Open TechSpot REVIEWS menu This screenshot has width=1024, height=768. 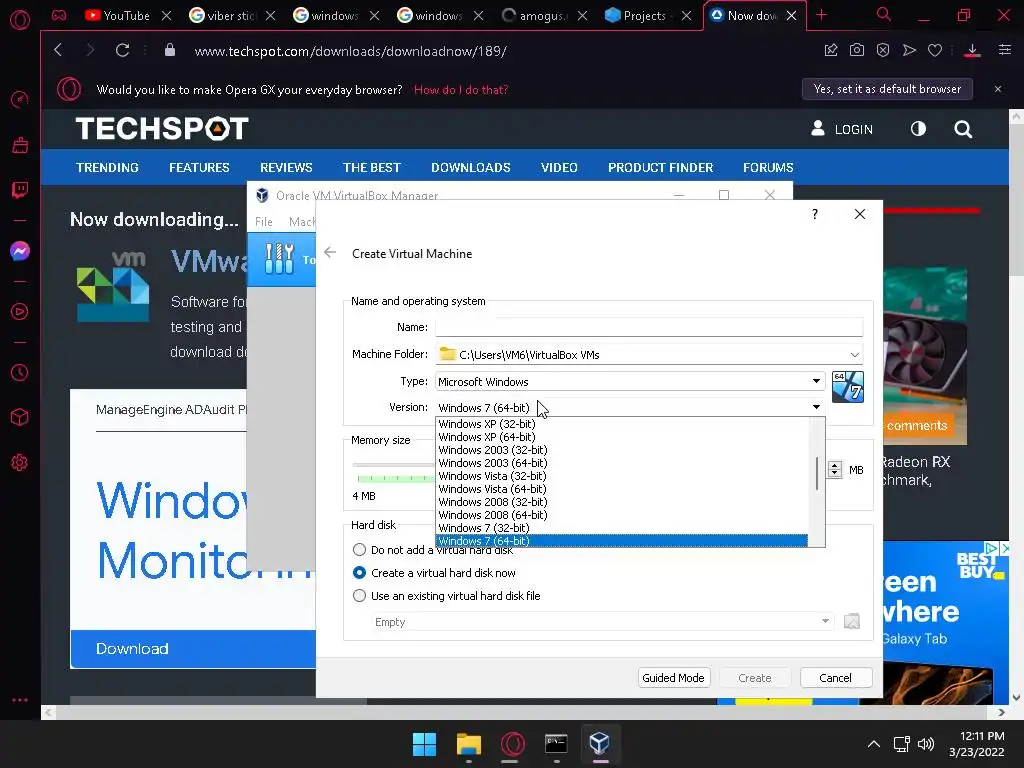286,167
